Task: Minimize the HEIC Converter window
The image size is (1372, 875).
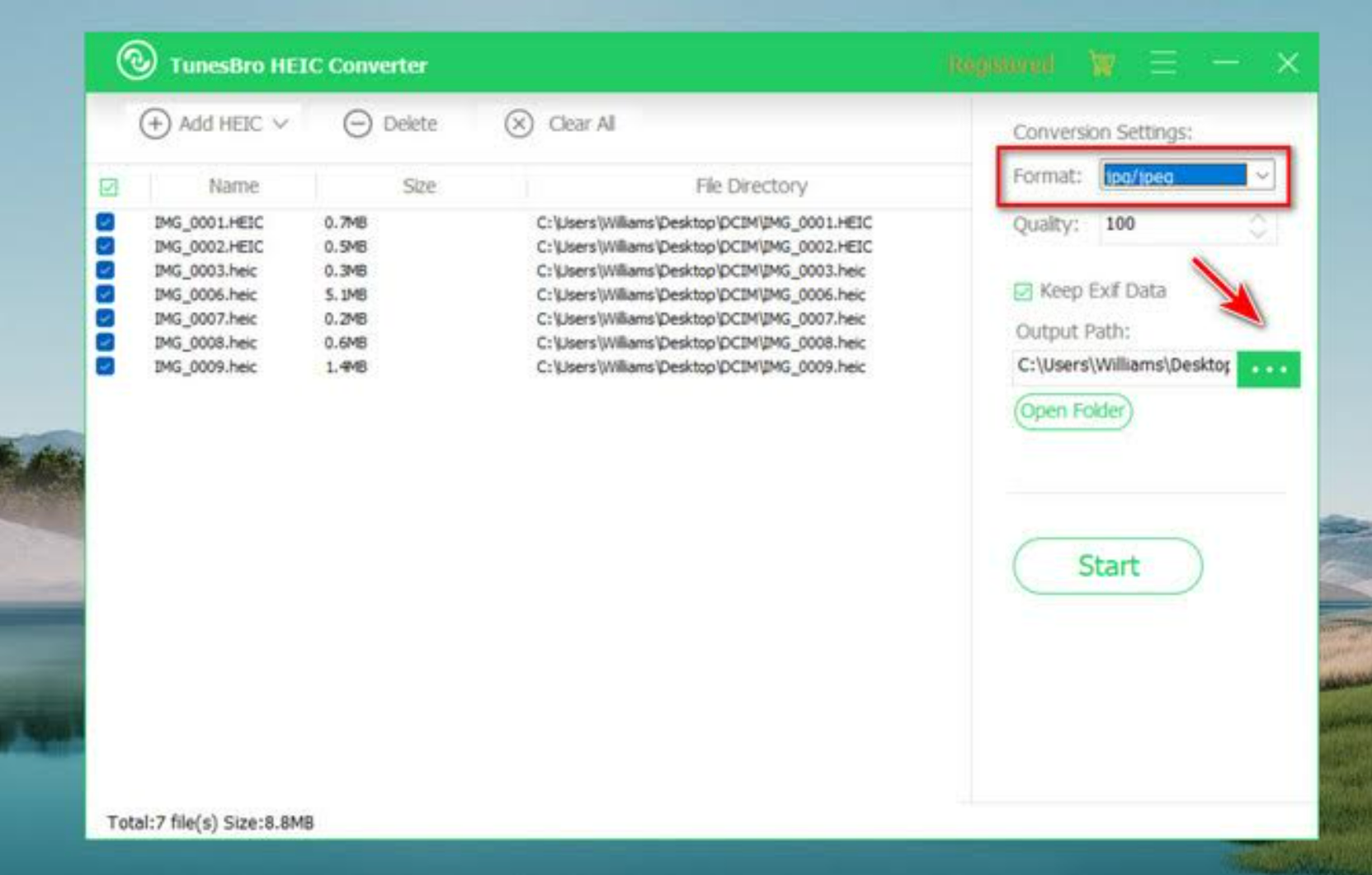Action: point(1225,63)
